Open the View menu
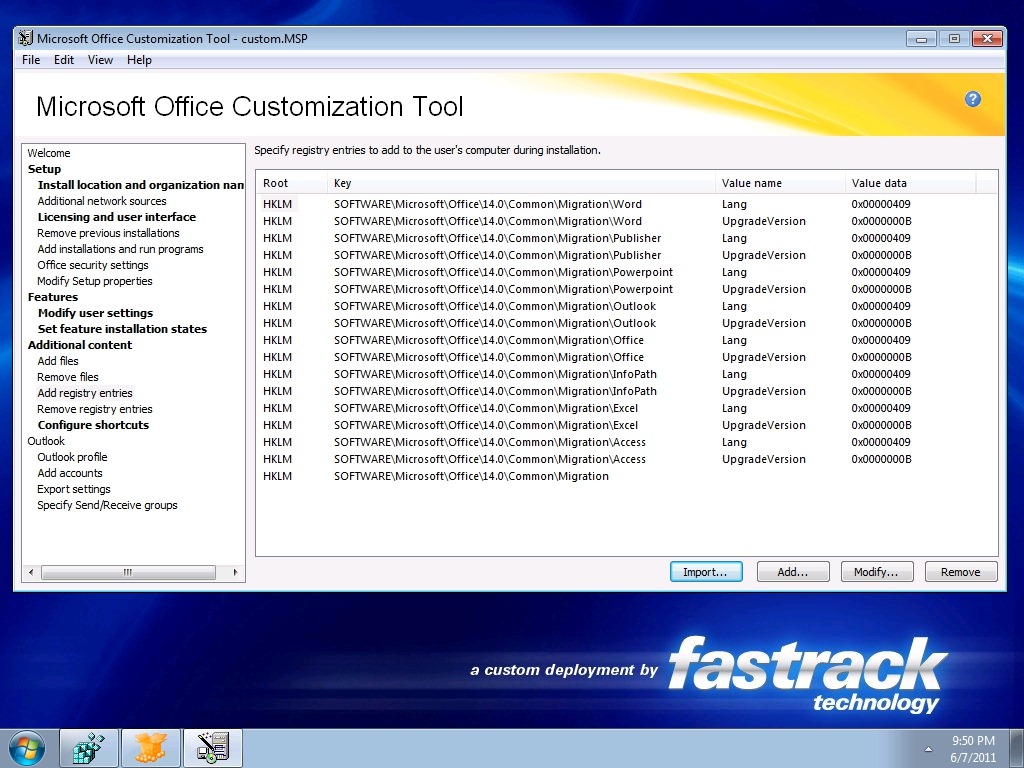Screen dimensions: 1024x768 click(x=100, y=60)
